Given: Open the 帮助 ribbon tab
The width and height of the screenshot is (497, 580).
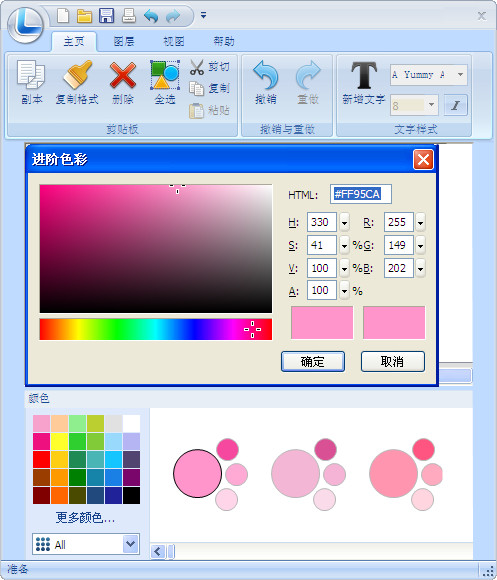Looking at the screenshot, I should (224, 41).
